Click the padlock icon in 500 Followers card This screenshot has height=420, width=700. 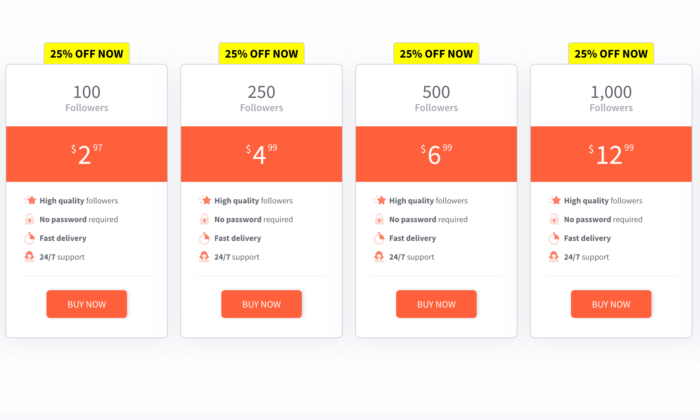(x=379, y=219)
